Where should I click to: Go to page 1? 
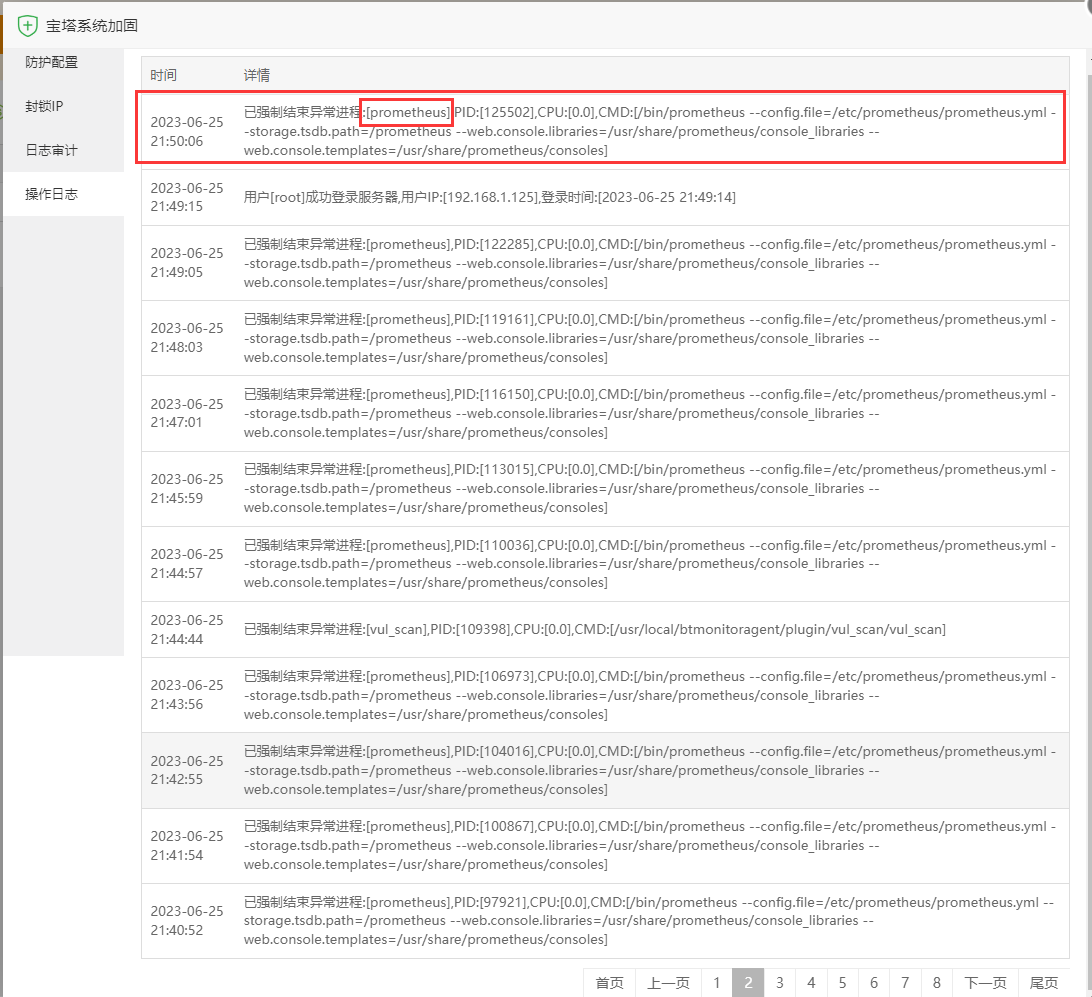tap(716, 983)
